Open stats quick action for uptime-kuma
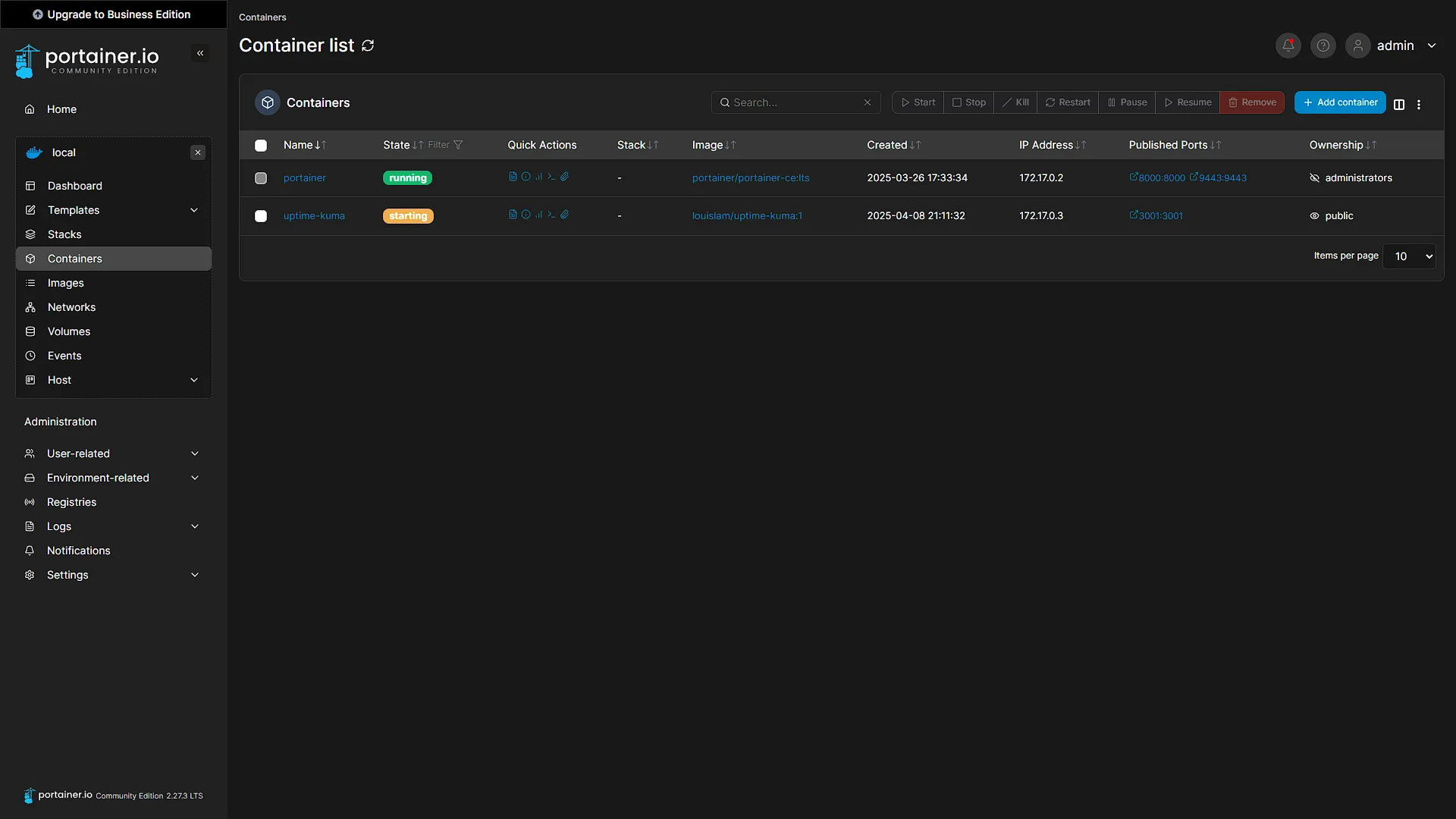 click(x=538, y=215)
